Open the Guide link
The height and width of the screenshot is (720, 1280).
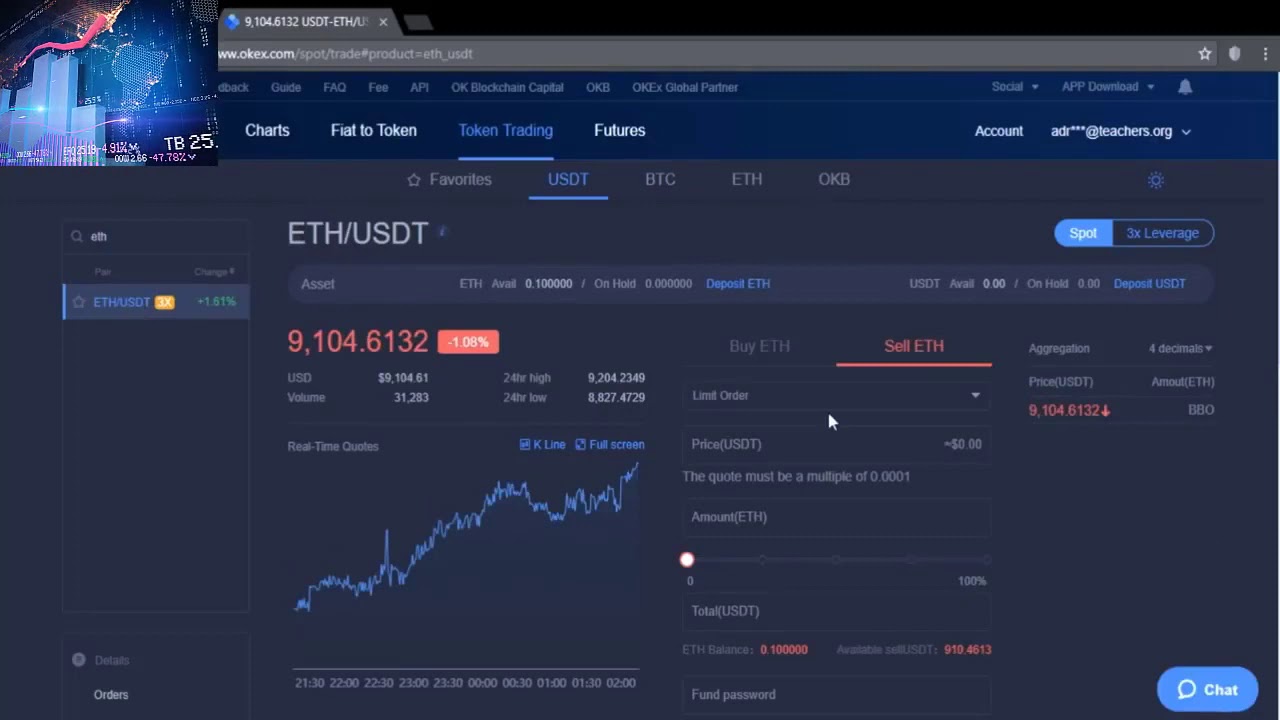click(286, 87)
